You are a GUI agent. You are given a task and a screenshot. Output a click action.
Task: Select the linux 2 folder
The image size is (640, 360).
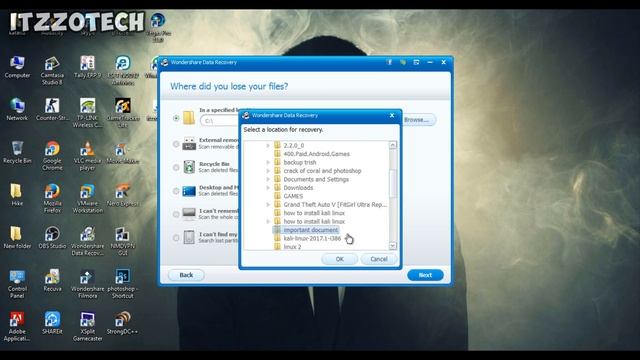click(292, 247)
